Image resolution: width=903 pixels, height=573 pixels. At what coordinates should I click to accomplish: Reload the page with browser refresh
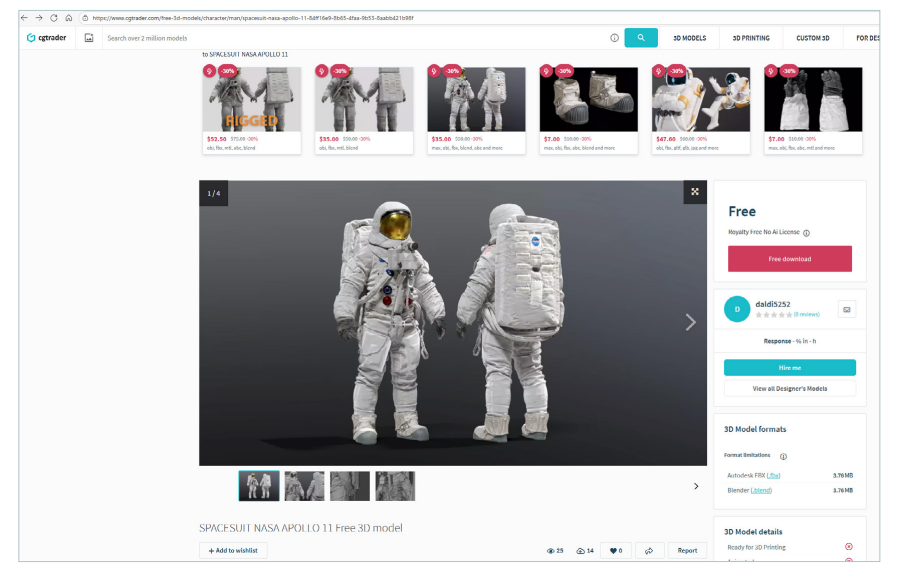53,17
